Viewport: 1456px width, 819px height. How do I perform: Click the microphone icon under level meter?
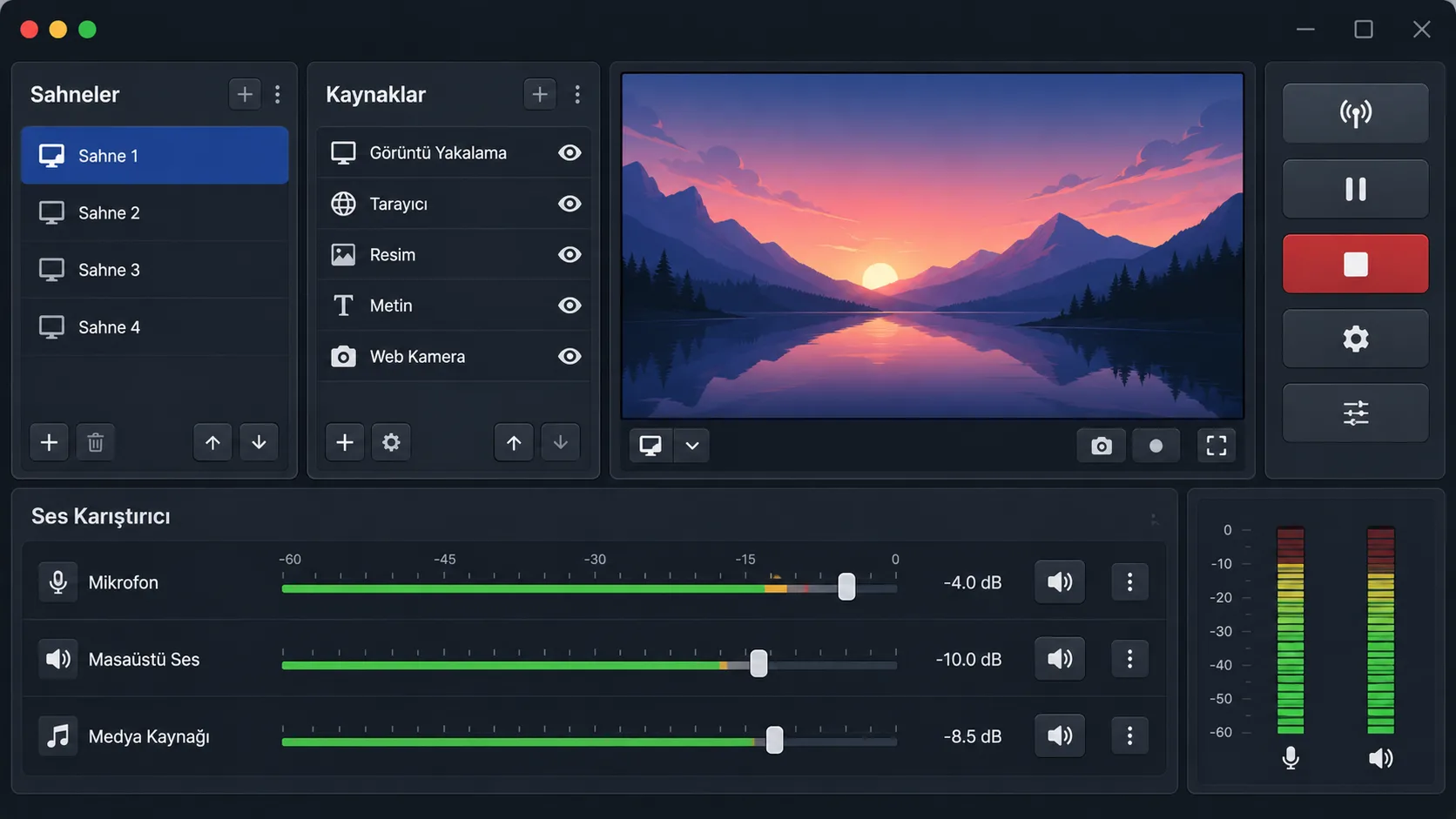click(1291, 758)
